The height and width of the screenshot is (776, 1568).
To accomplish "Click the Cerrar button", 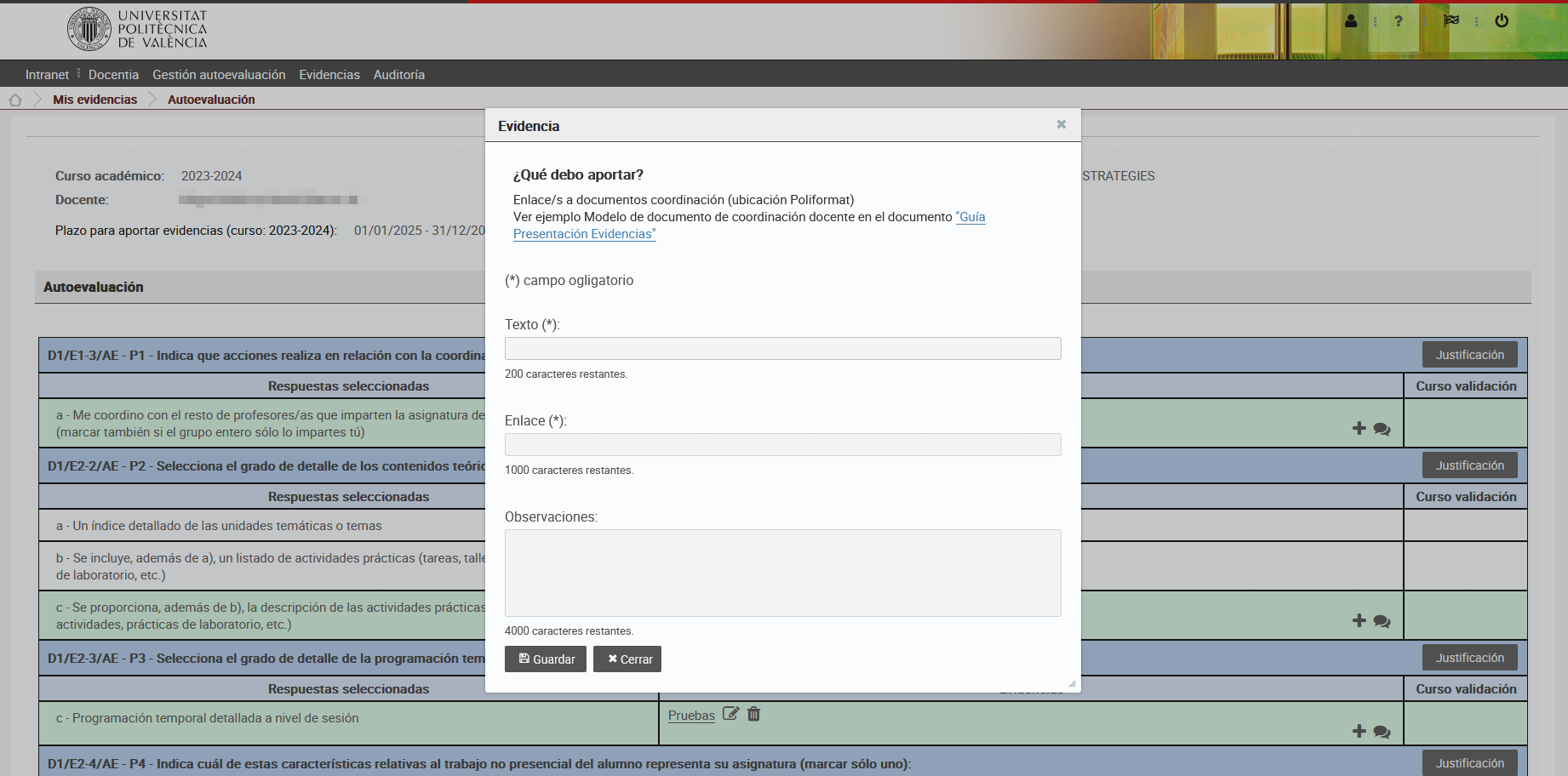I will coord(627,659).
